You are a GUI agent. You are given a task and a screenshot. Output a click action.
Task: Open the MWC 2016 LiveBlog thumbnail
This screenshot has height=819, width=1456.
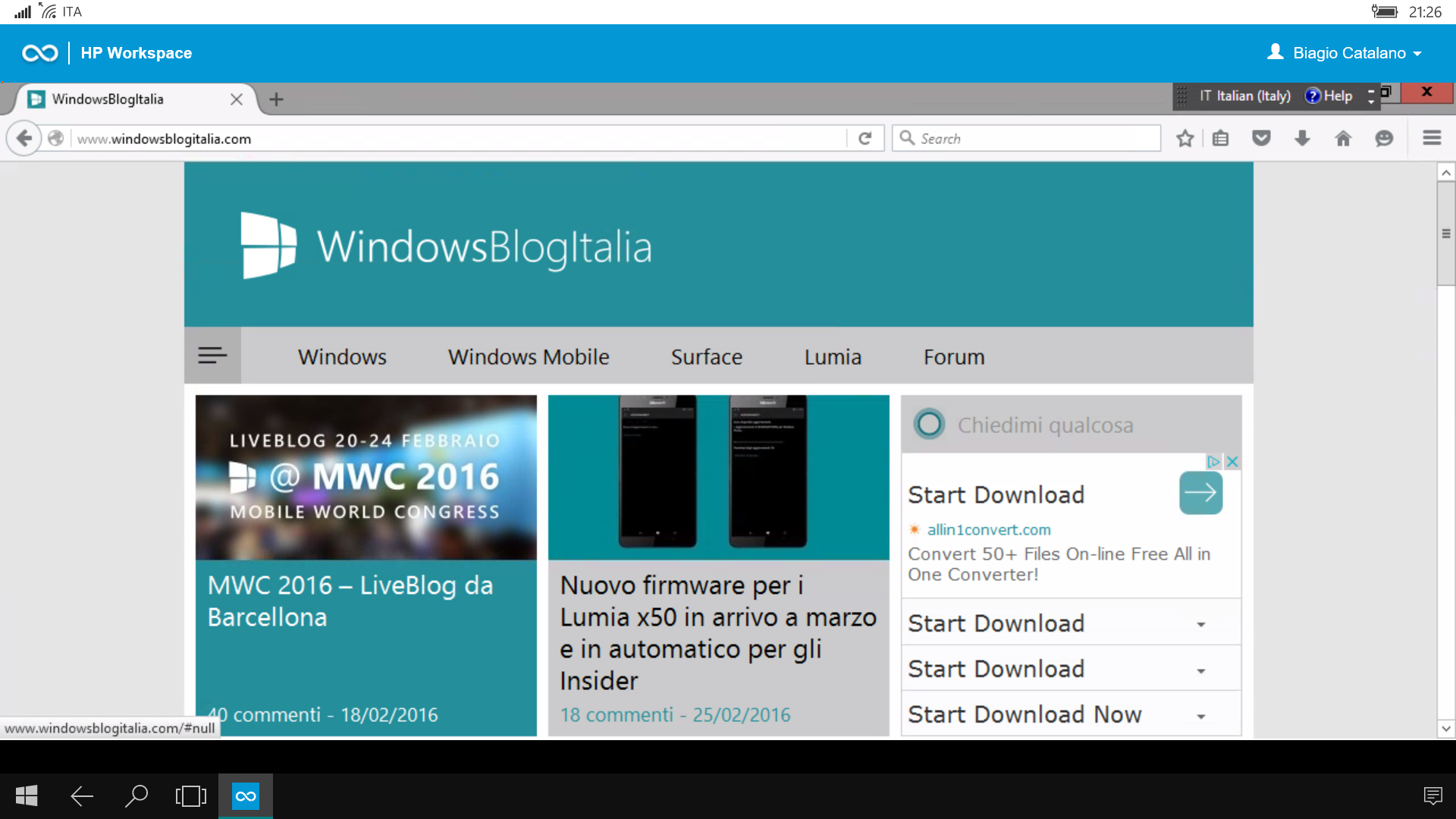pyautogui.click(x=366, y=478)
